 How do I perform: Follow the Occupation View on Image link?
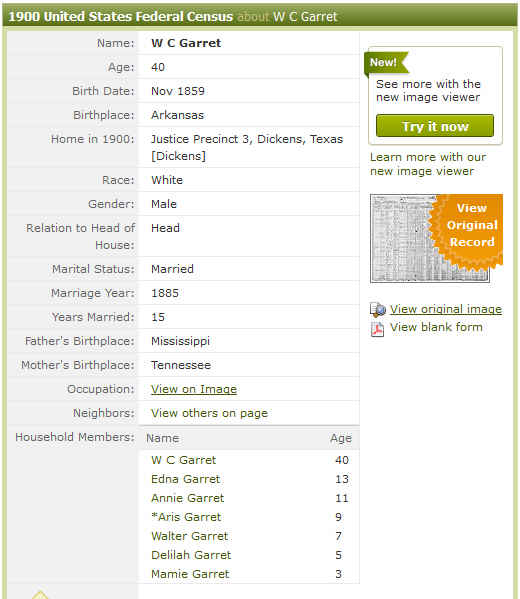tap(194, 389)
